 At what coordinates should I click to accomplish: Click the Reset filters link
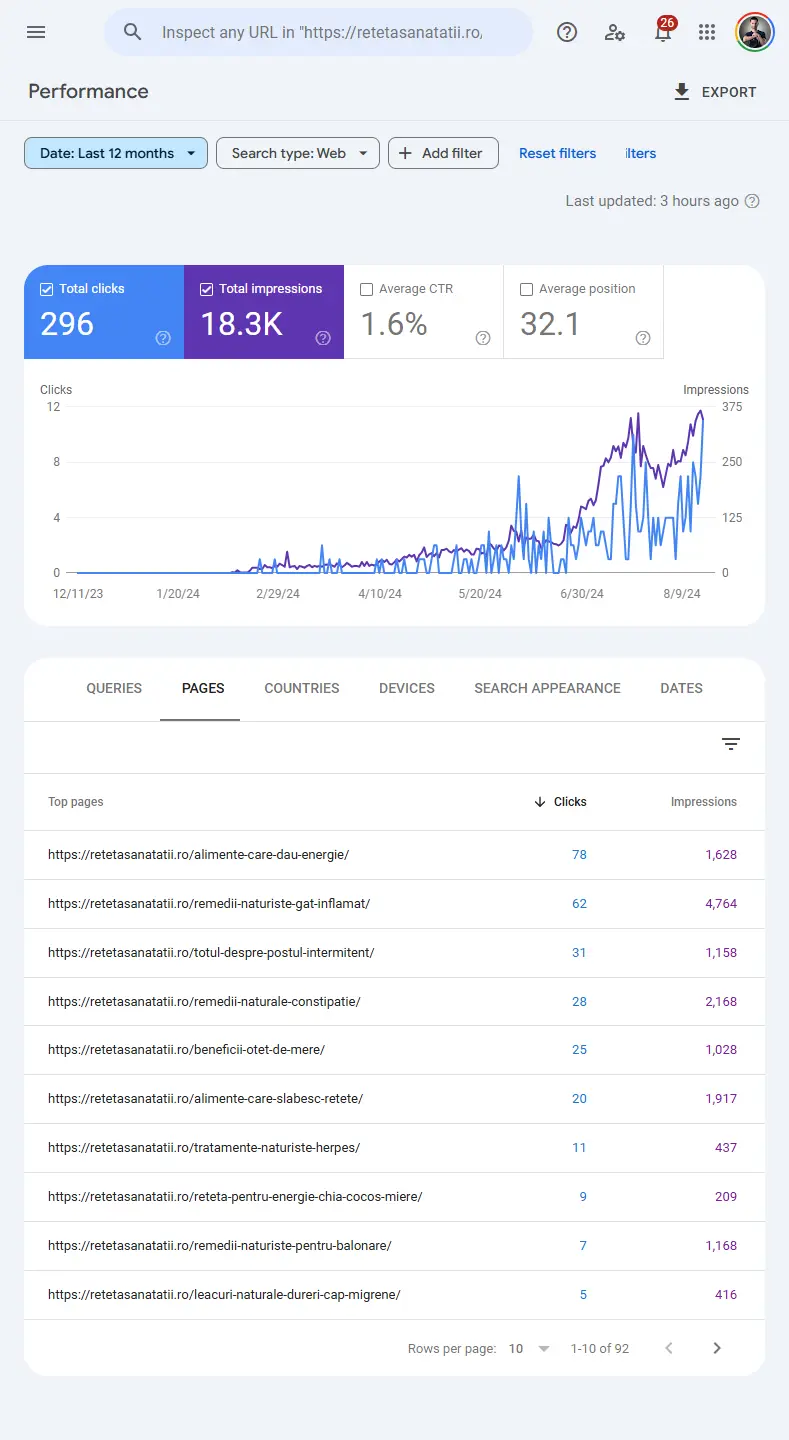tap(557, 153)
